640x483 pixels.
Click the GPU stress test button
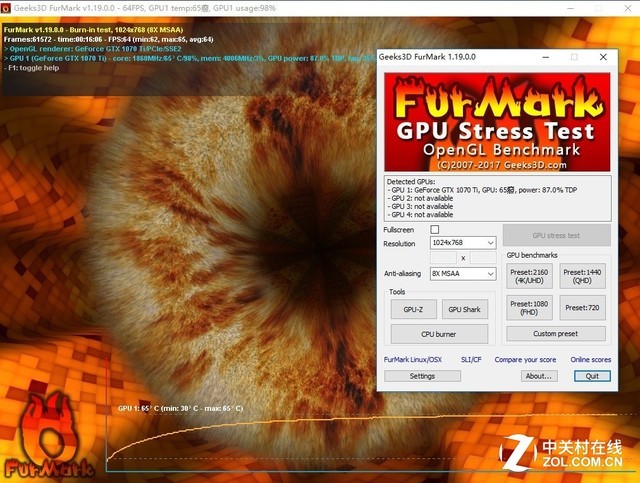557,235
